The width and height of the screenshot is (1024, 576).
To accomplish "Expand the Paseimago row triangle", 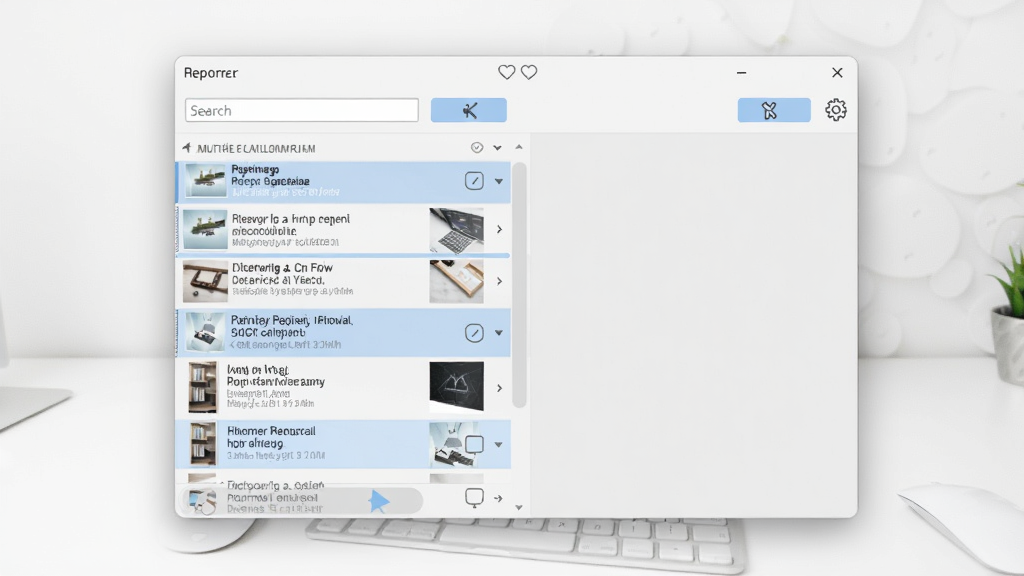I will click(x=499, y=182).
